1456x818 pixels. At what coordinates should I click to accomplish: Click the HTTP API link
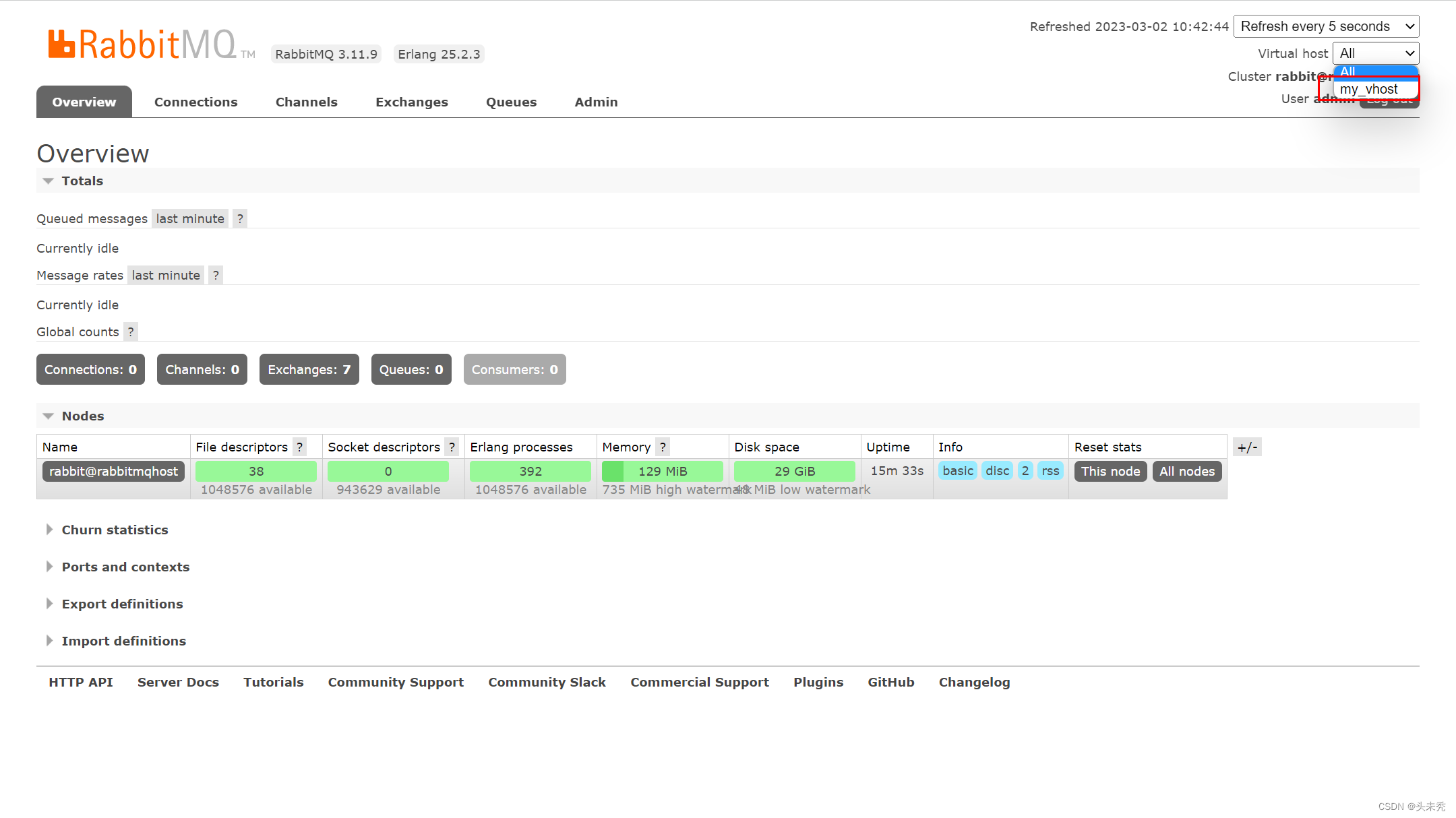click(79, 682)
